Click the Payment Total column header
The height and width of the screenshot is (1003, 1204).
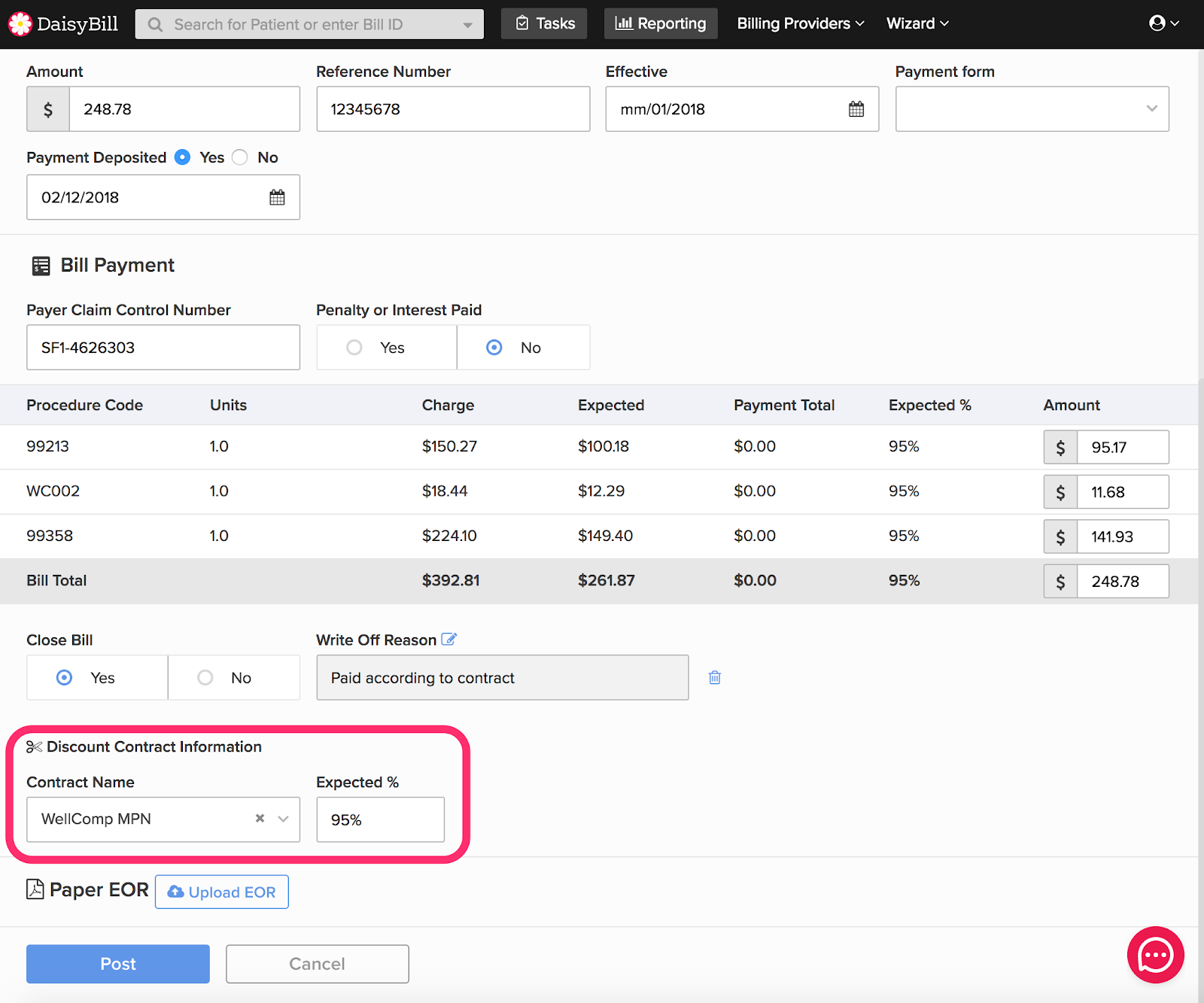pos(784,405)
